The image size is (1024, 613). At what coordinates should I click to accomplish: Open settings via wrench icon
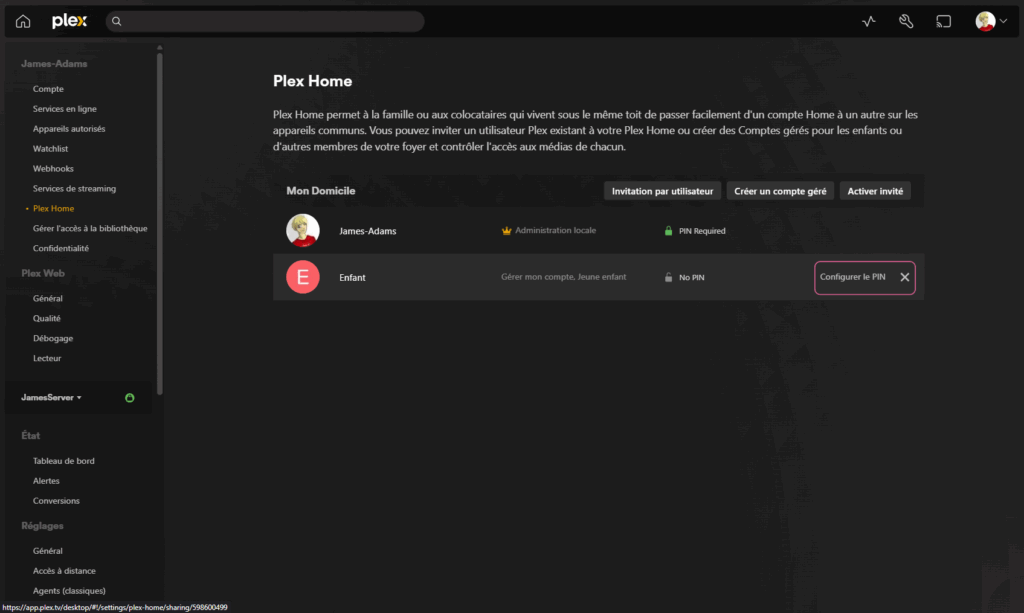click(906, 22)
